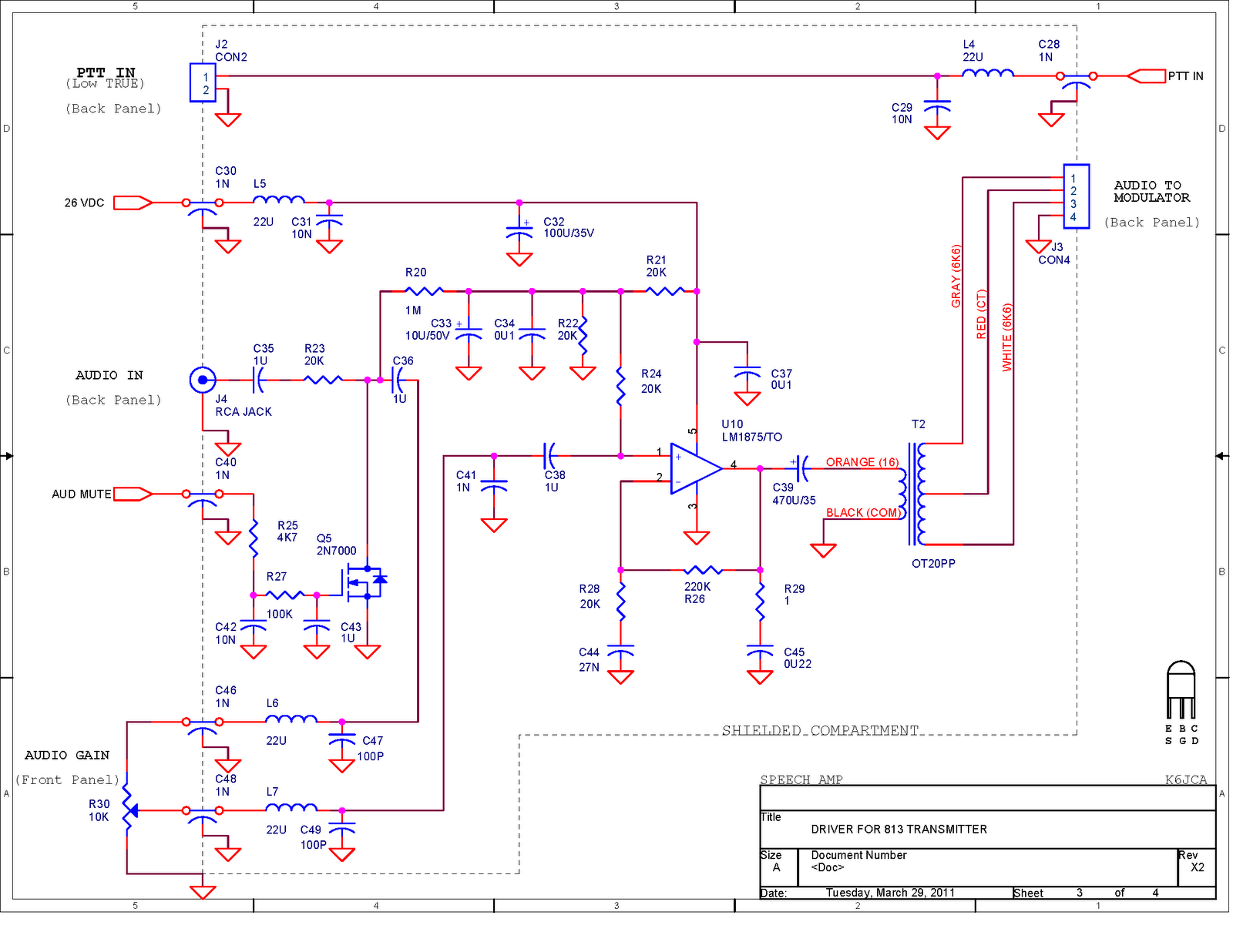
Task: Select the 'SPEECH AMP' label
Action: (801, 779)
